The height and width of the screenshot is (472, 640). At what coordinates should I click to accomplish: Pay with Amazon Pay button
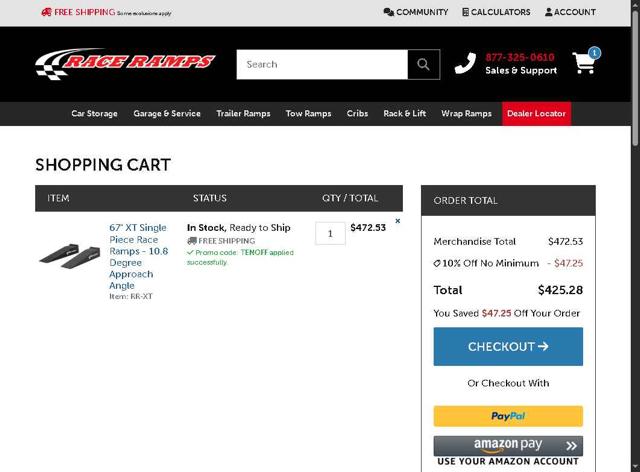508,445
